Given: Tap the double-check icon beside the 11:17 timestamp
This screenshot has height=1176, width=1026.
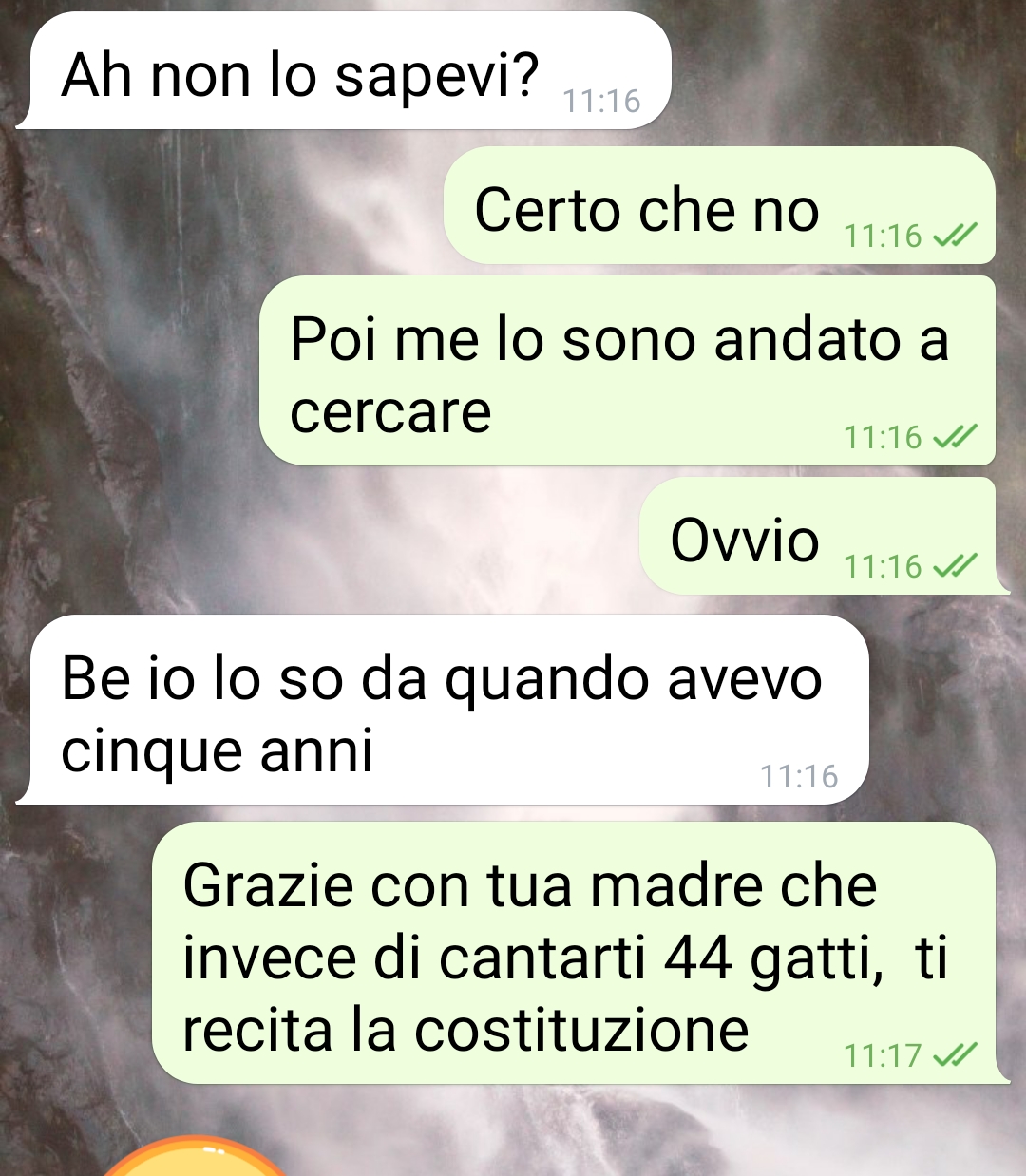Looking at the screenshot, I should [955, 1054].
